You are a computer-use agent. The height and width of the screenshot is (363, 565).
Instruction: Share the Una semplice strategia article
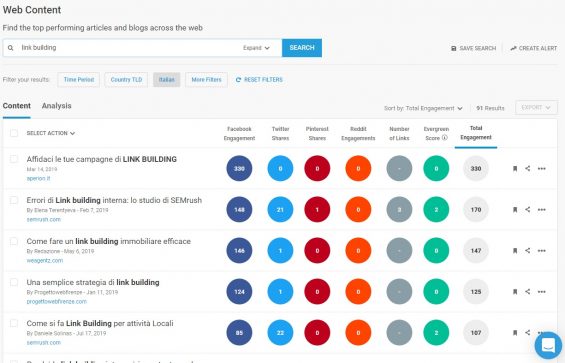(528, 292)
